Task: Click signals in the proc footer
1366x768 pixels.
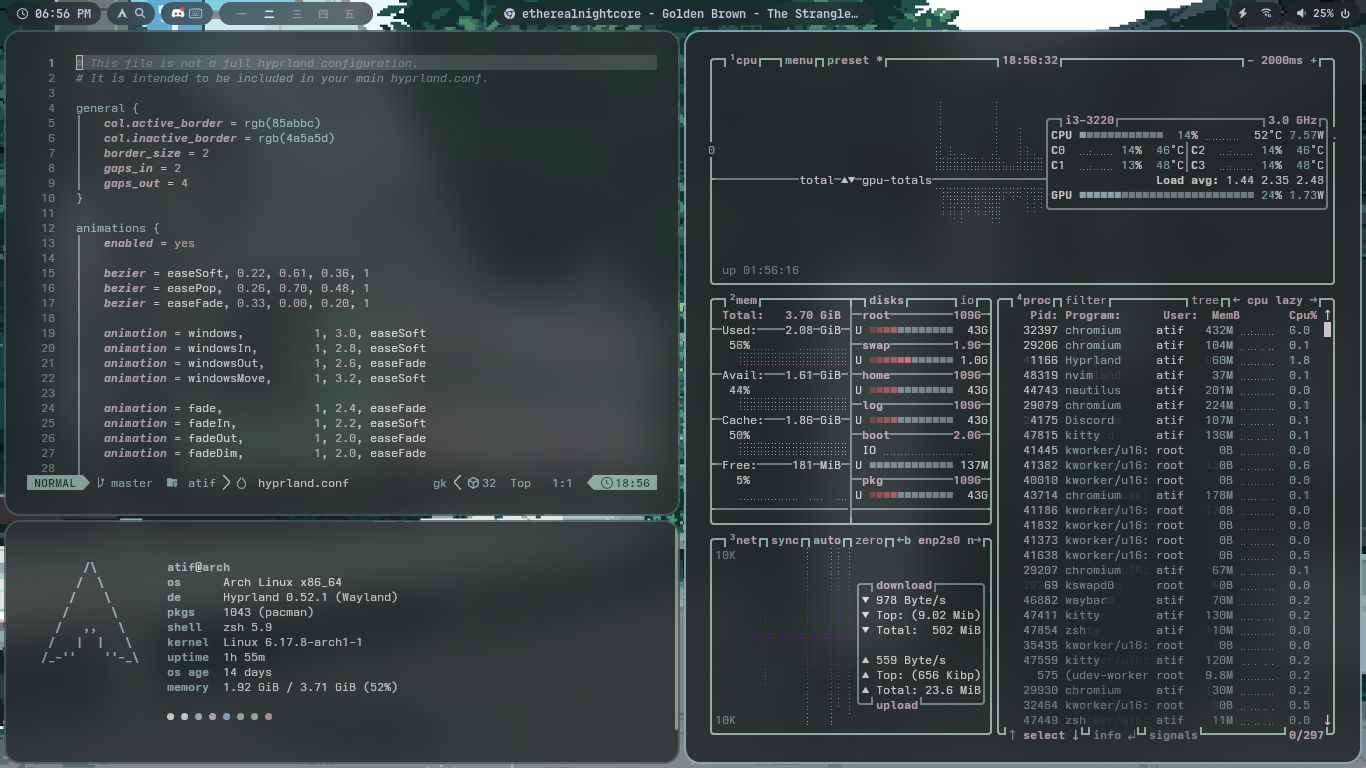Action: pyautogui.click(x=1173, y=735)
